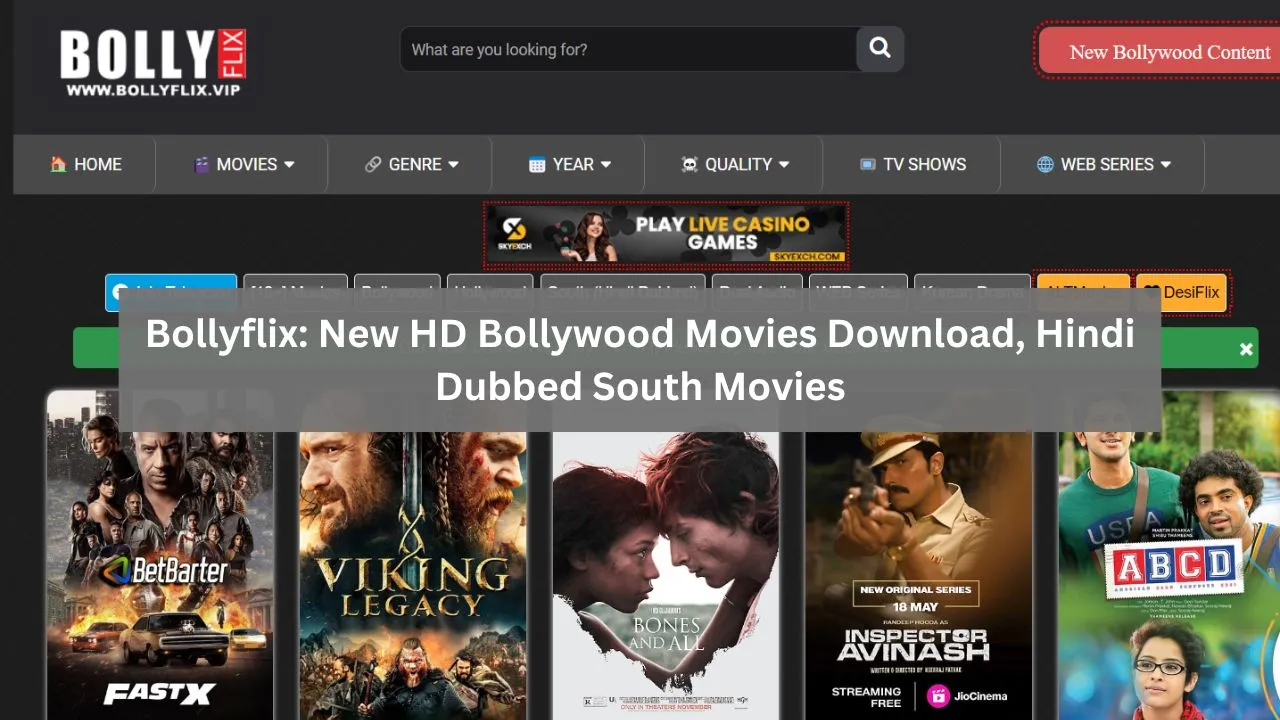Click the Quality skull icon
The width and height of the screenshot is (1280, 720).
coord(689,164)
